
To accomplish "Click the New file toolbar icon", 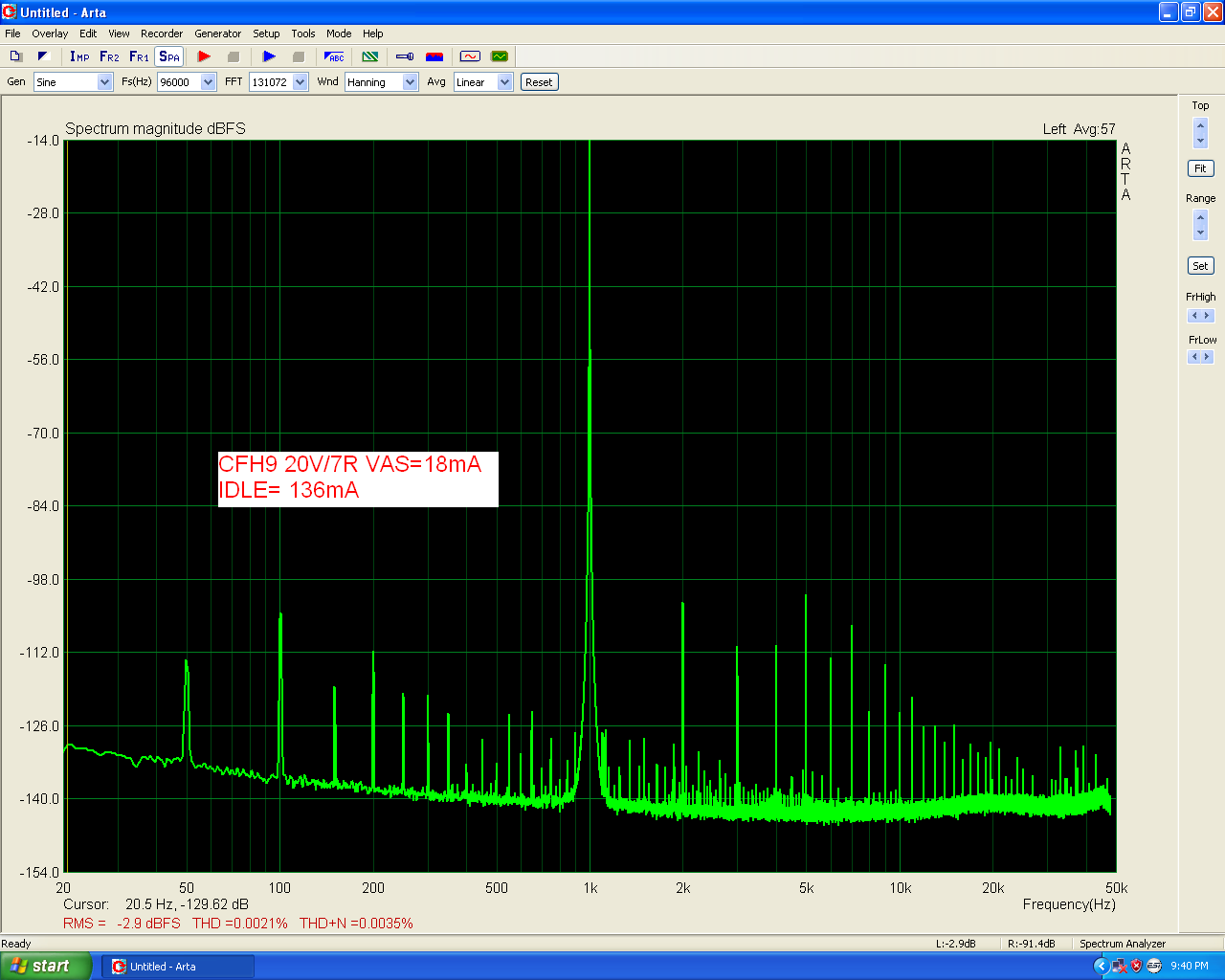I will pos(15,56).
